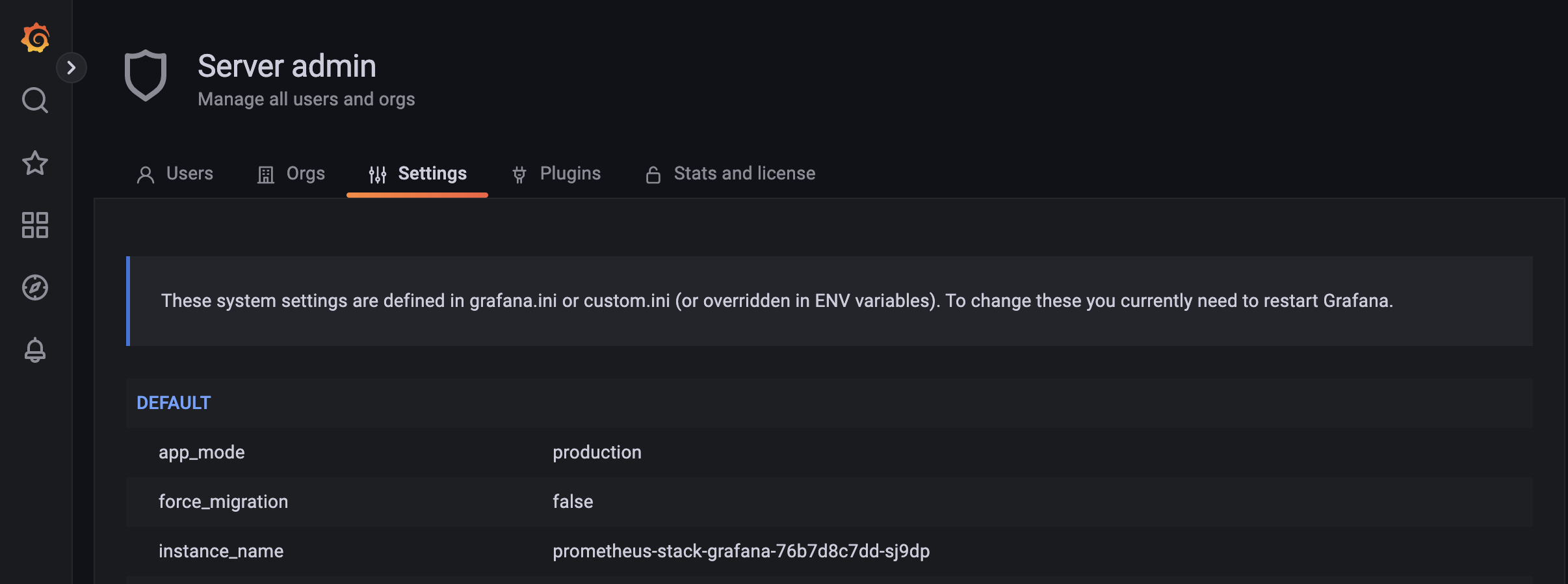Click the plug icon beside Plugins
The width and height of the screenshot is (1568, 584).
[519, 174]
